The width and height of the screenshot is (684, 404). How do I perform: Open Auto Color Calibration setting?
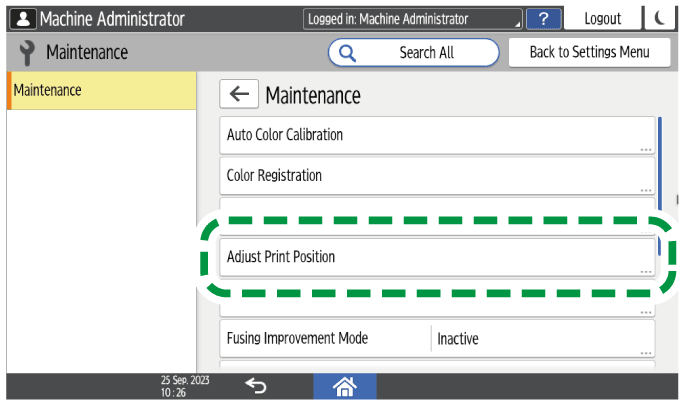pyautogui.click(x=436, y=135)
